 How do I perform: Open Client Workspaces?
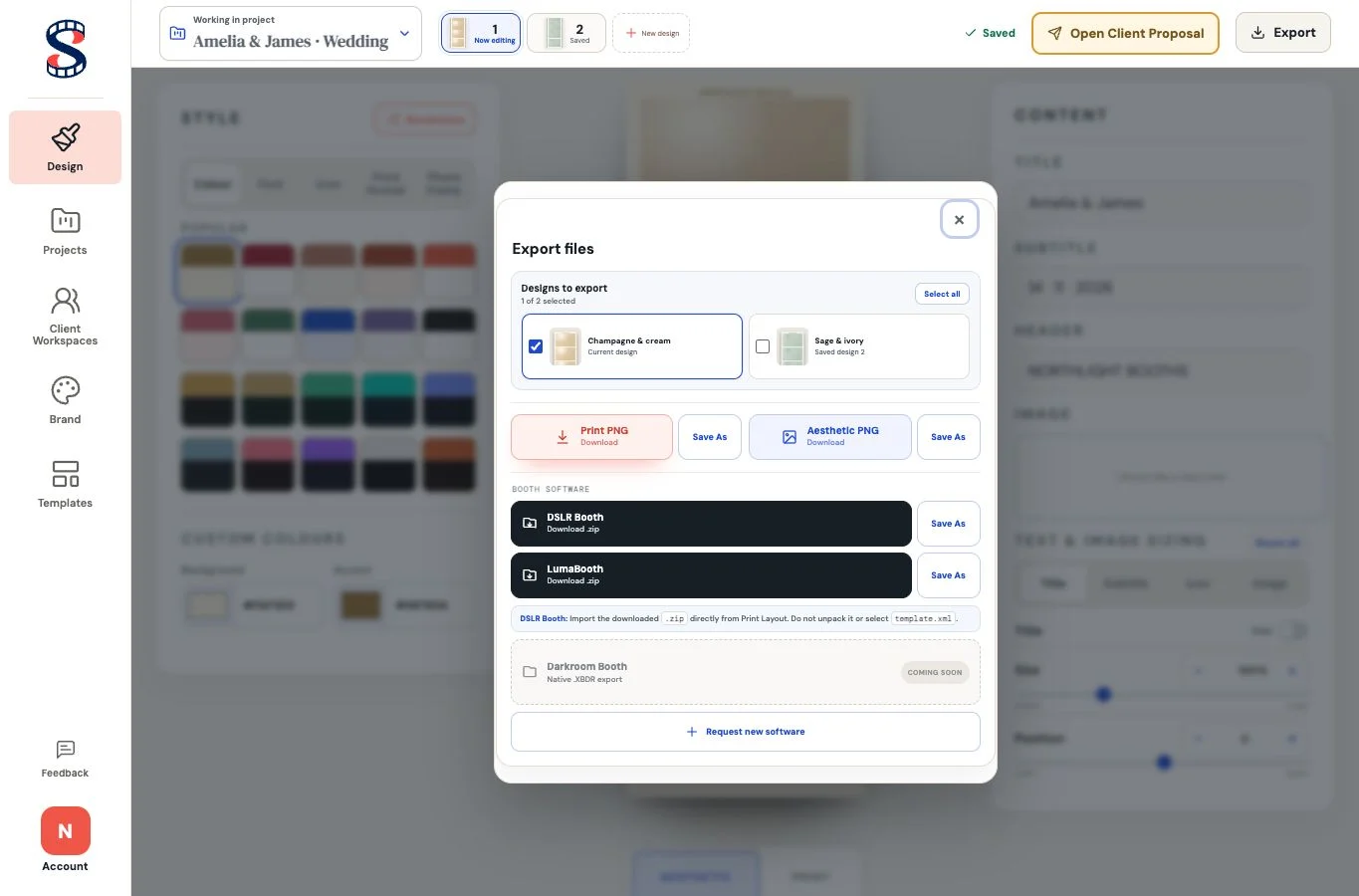[x=65, y=316]
